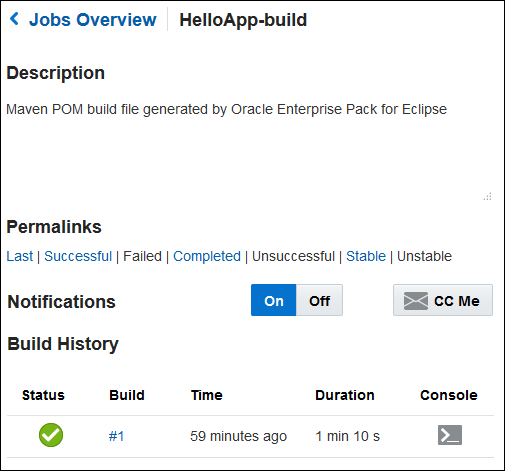Click the back chevron arrow icon
The height and width of the screenshot is (471, 505).
tap(14, 19)
